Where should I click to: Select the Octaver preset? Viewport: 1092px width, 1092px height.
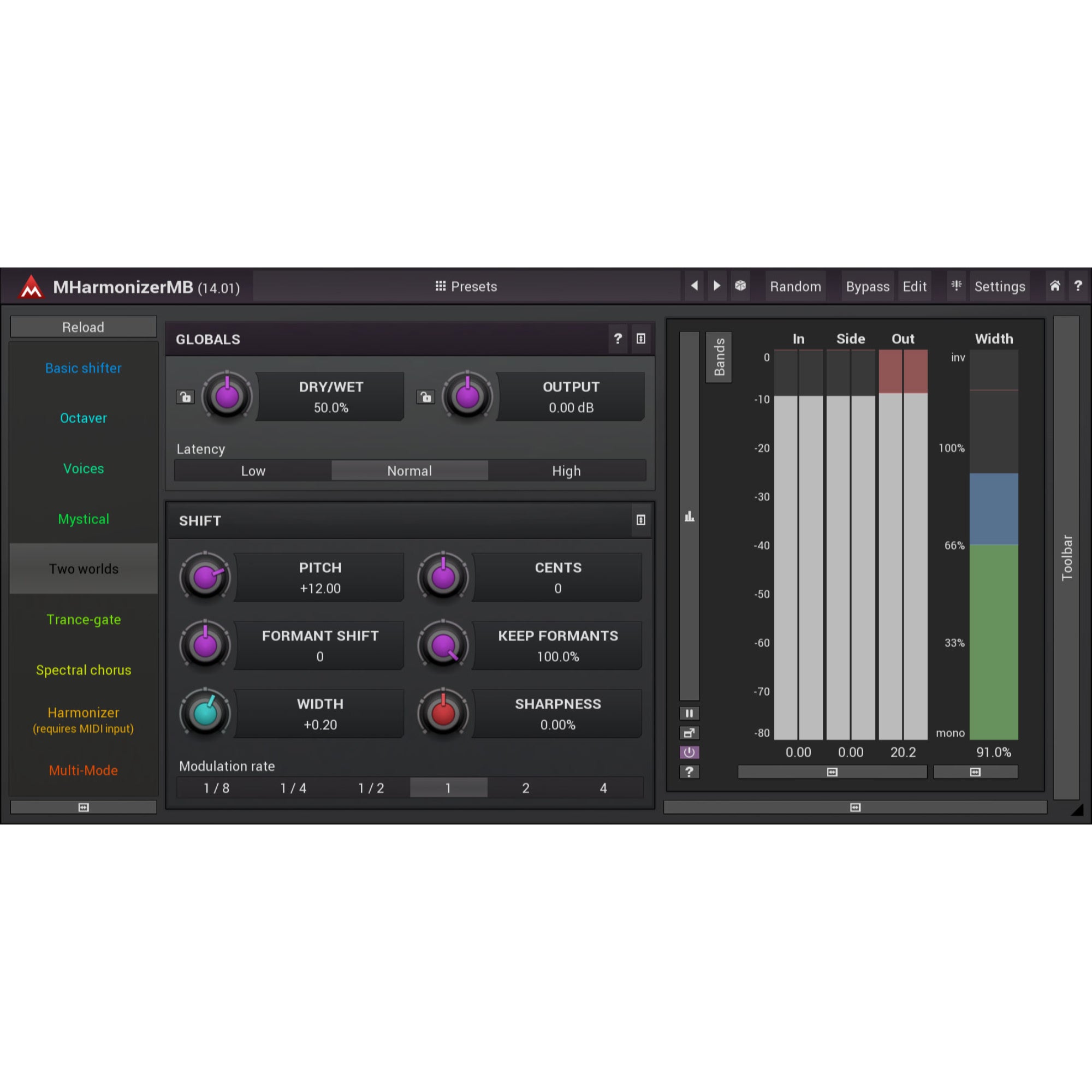tap(84, 418)
